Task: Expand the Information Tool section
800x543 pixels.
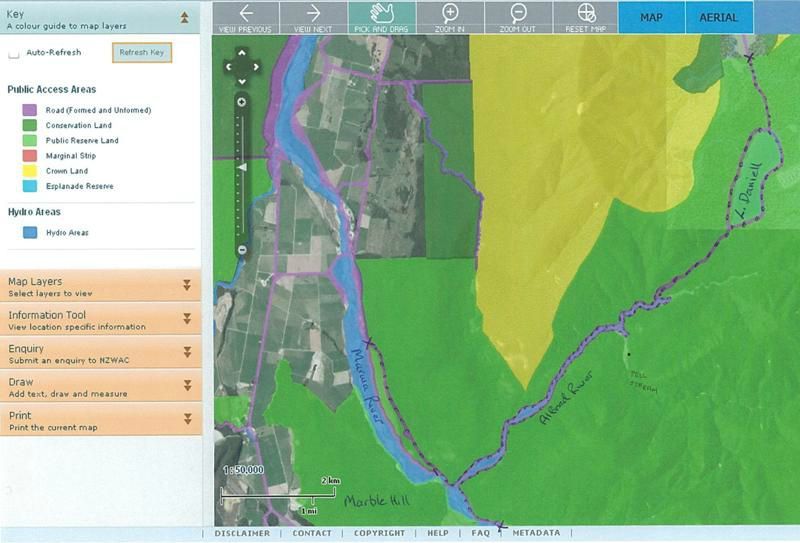Action: pos(186,319)
